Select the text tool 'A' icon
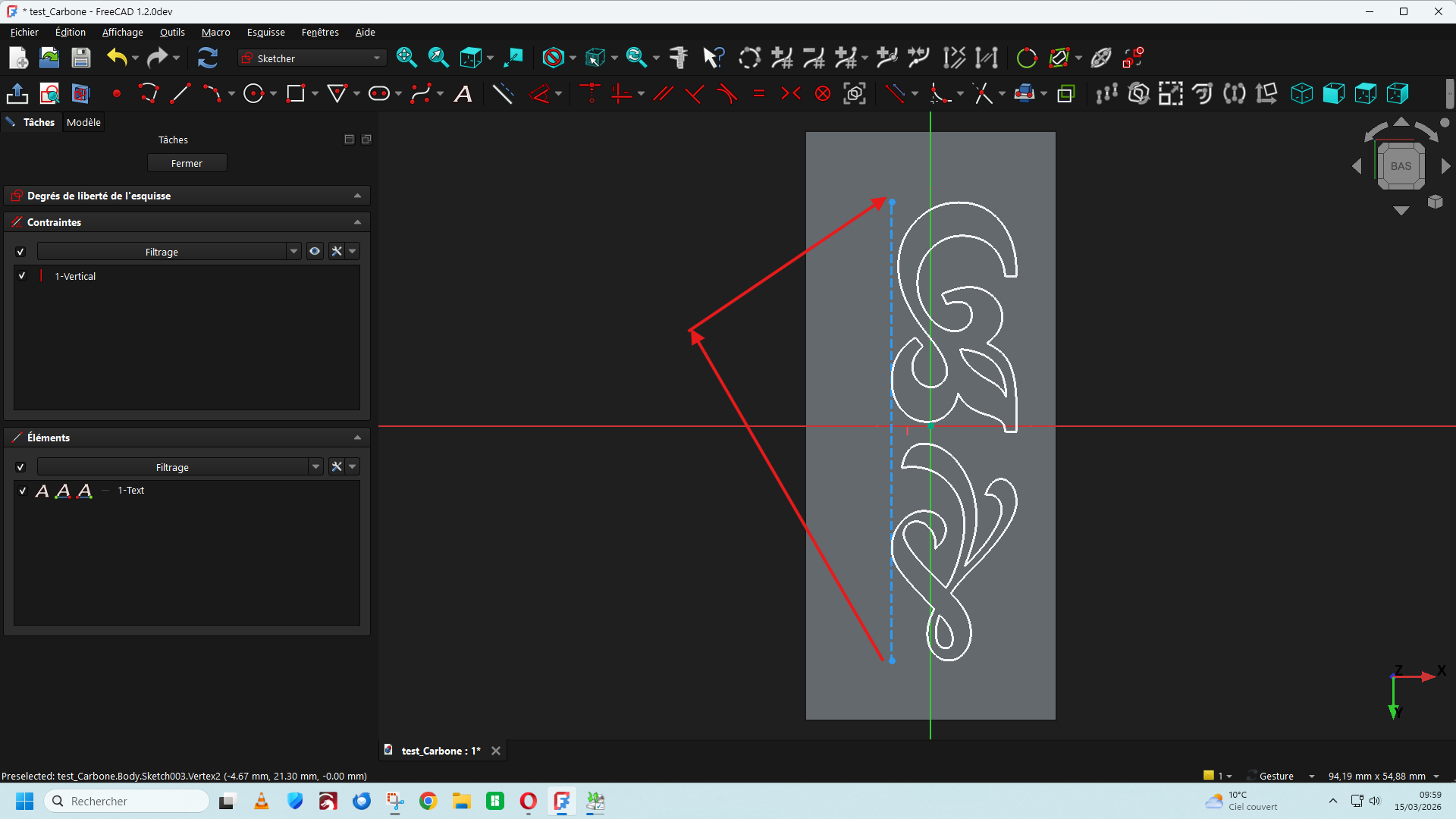 click(463, 93)
